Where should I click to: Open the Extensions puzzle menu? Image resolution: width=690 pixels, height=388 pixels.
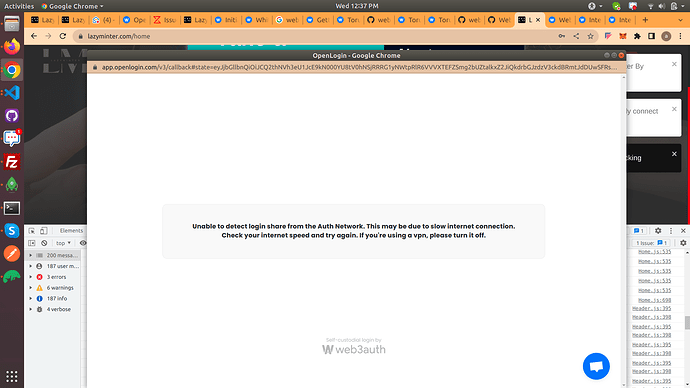(637, 36)
